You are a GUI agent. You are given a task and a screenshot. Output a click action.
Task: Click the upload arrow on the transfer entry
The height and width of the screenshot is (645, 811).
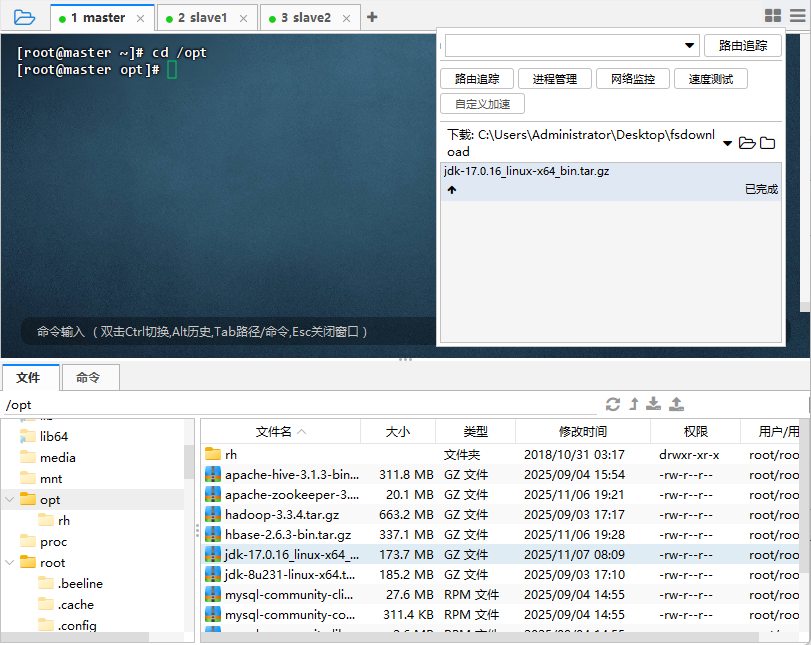pyautogui.click(x=452, y=190)
